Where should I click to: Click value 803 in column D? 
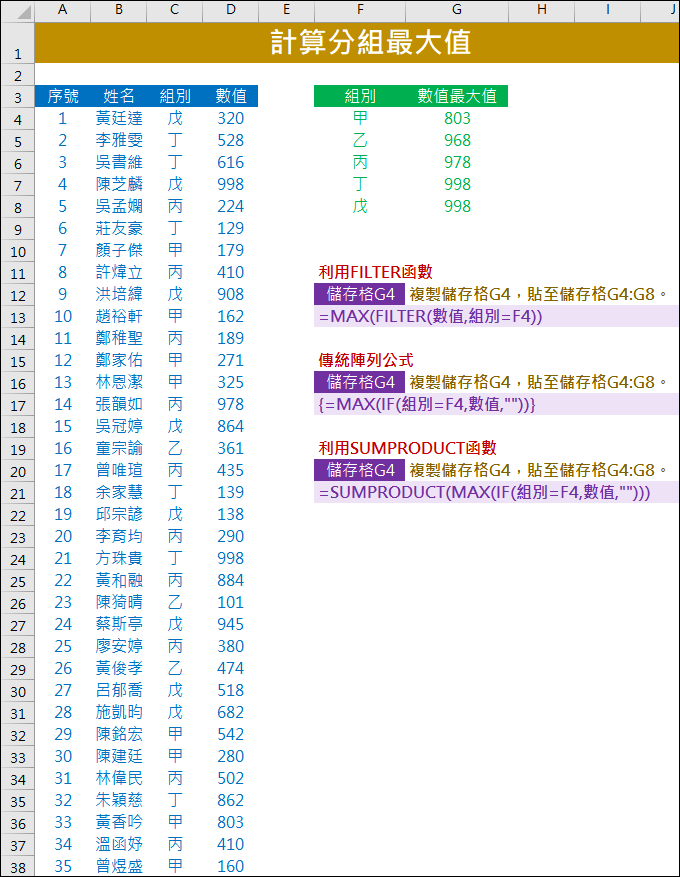tap(230, 822)
